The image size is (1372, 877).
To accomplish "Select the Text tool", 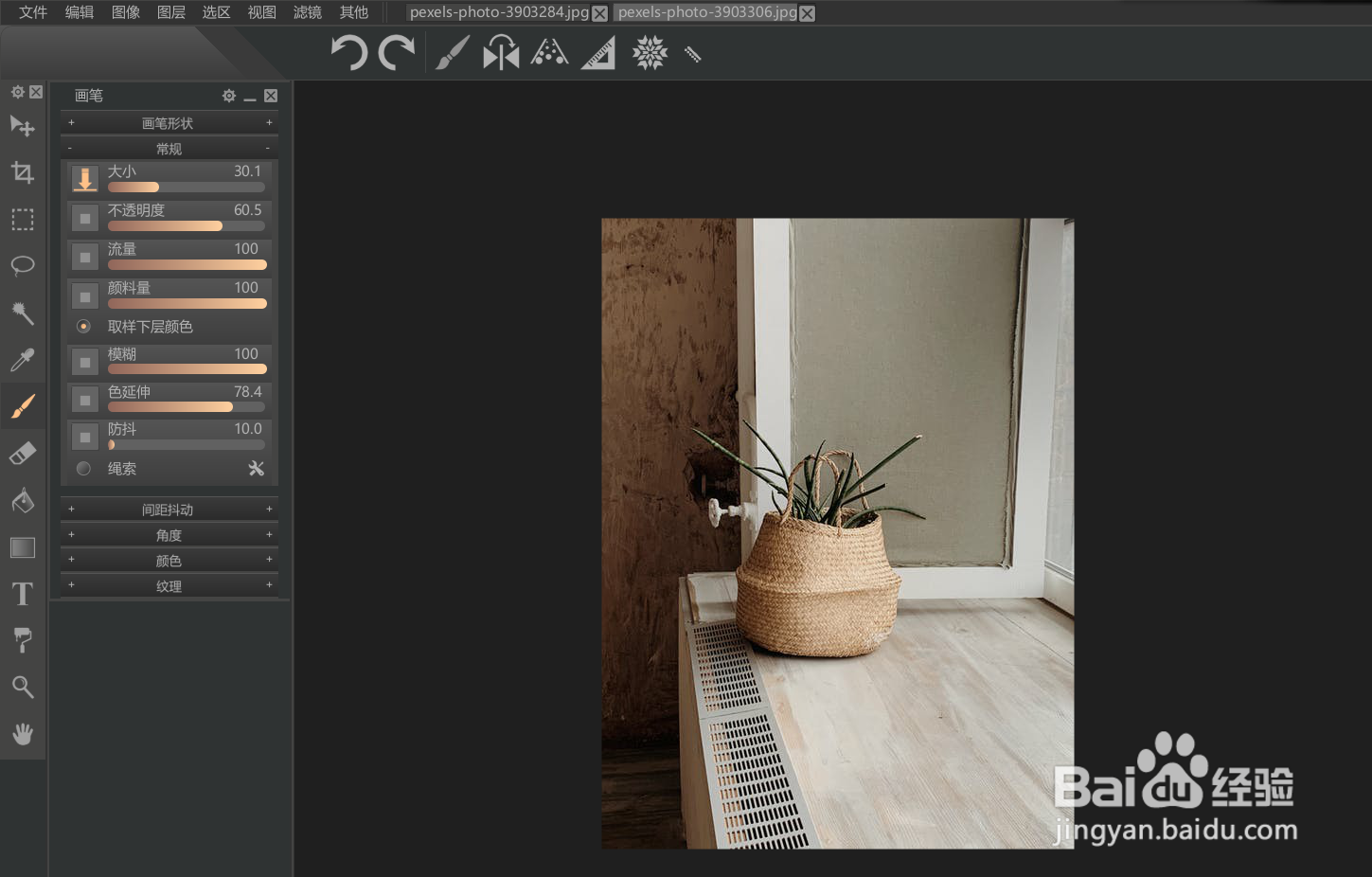I will pos(22,594).
